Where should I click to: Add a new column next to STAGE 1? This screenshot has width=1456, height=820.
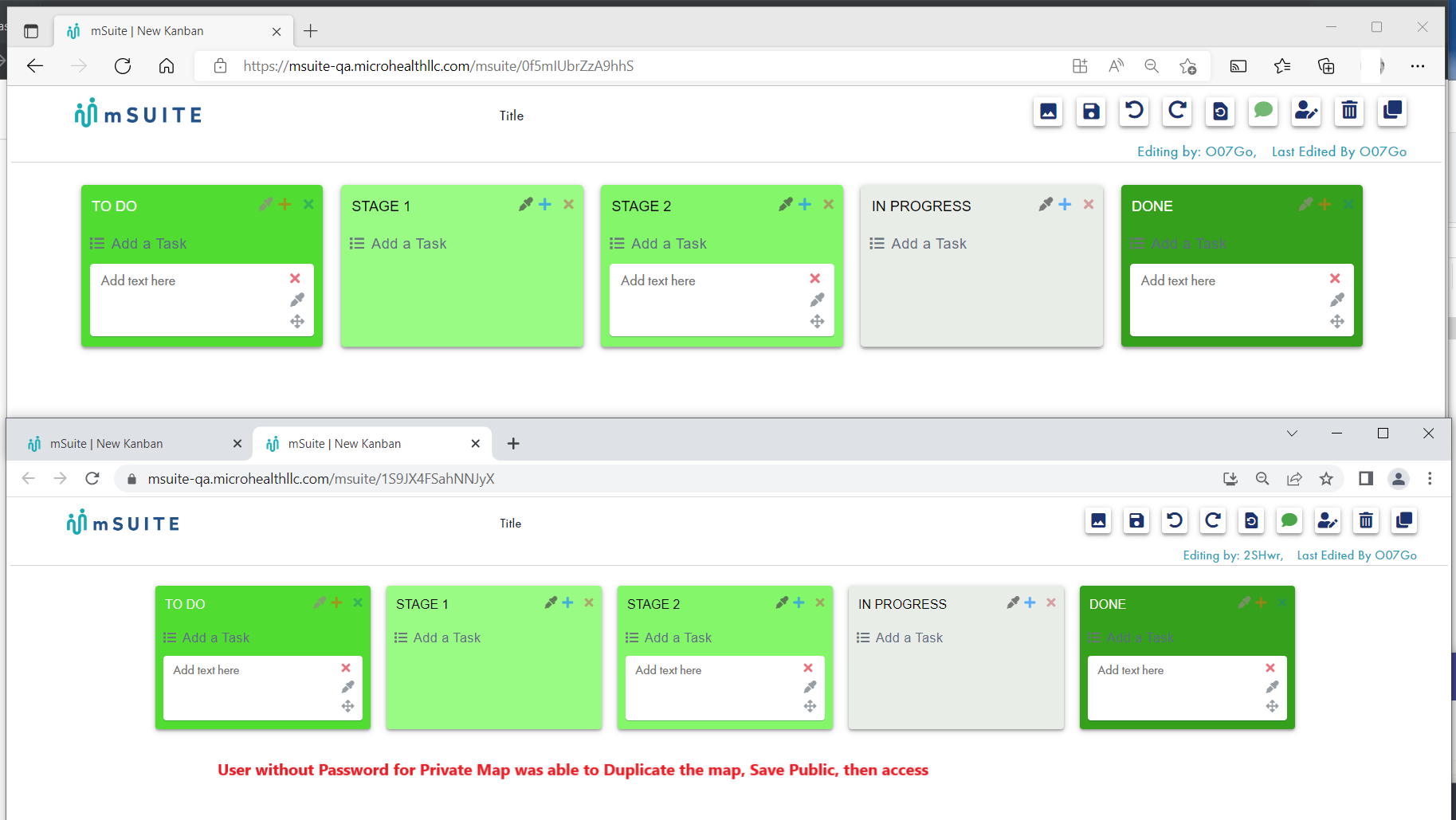pos(545,204)
